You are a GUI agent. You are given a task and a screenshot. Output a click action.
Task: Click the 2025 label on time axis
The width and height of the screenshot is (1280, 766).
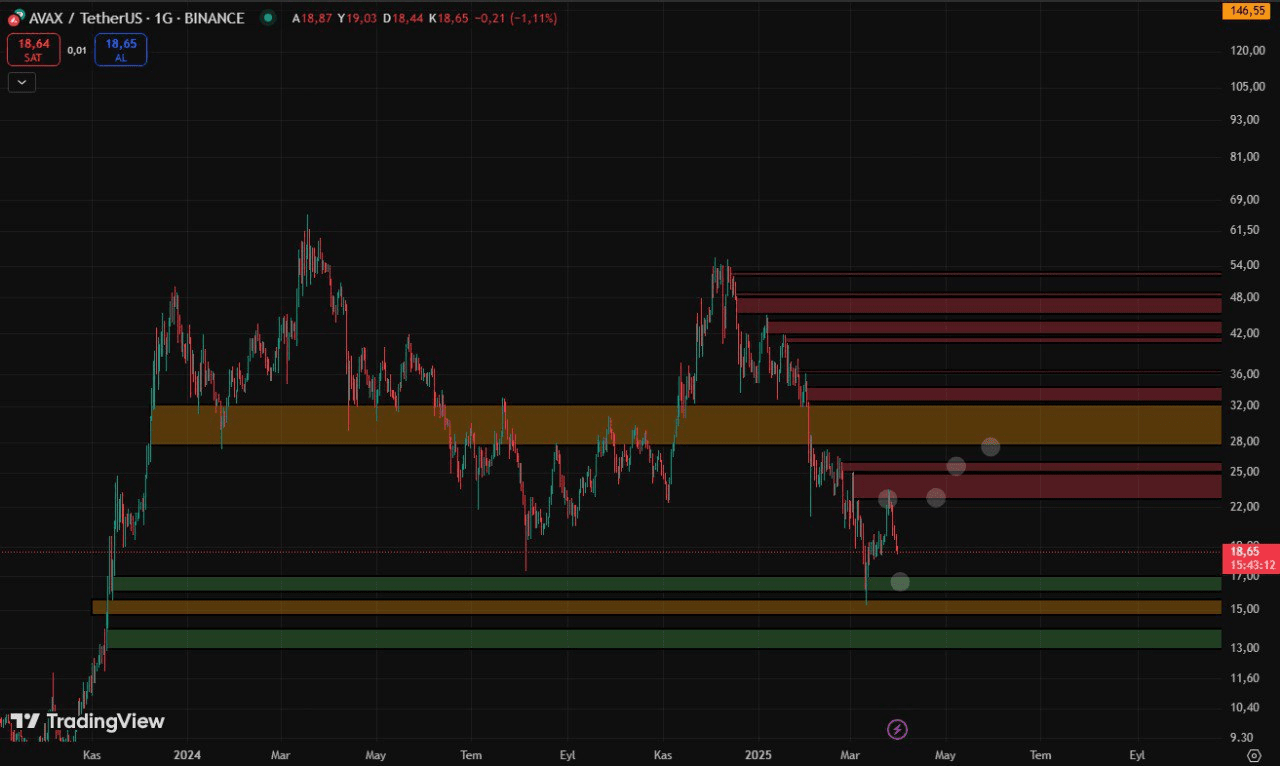756,755
